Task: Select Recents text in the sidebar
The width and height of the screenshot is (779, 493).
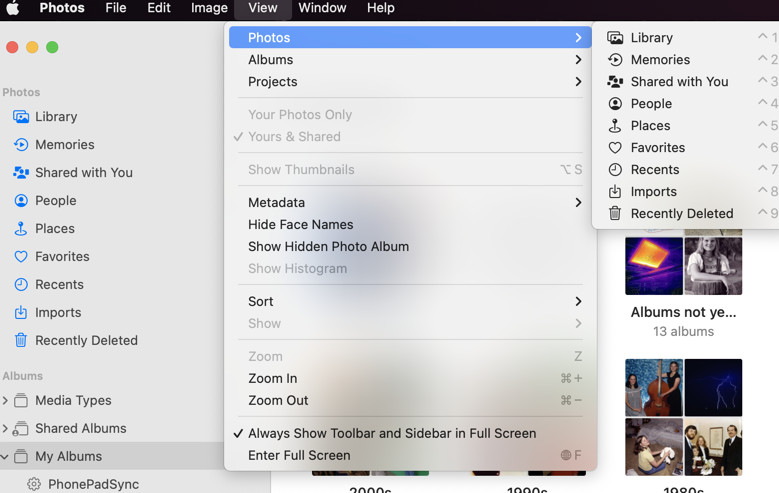Action: [59, 284]
